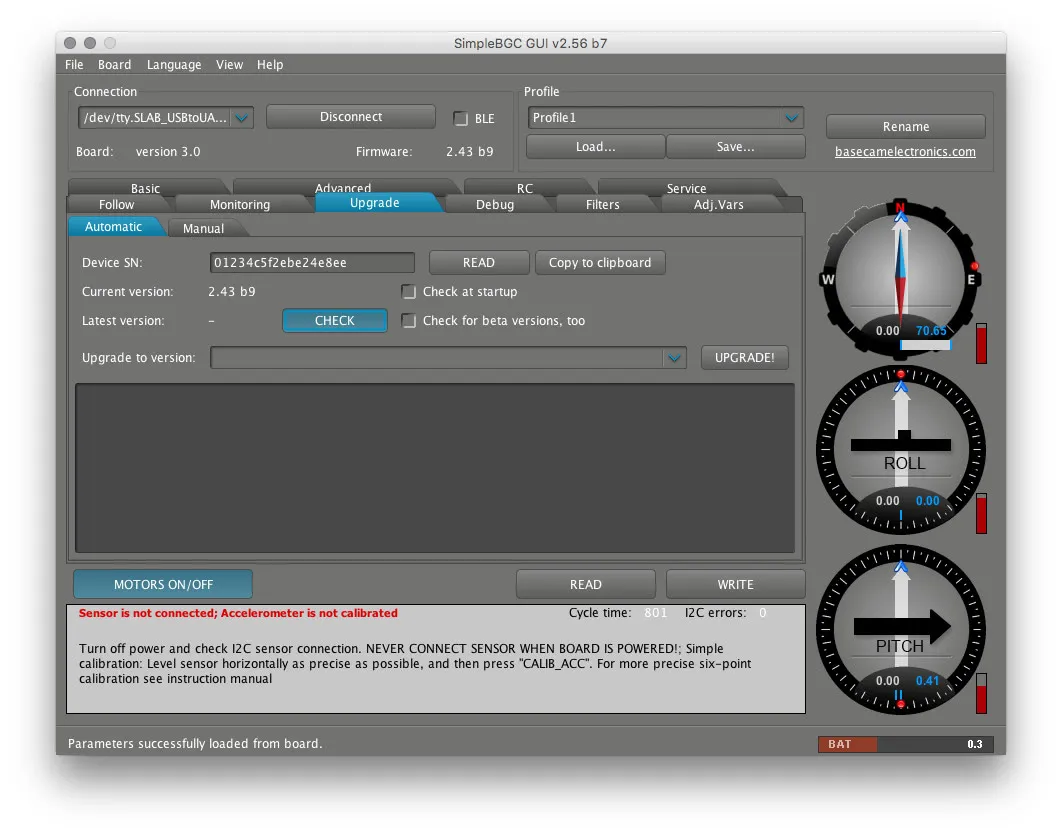
Task: Visit basecamelectronics.com link
Action: 905,152
